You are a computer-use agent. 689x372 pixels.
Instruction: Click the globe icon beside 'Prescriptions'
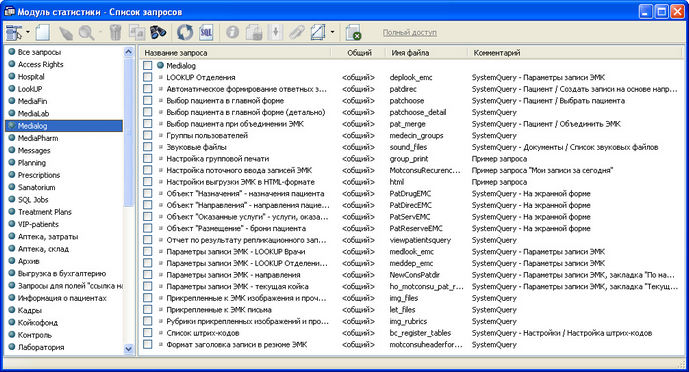(12, 174)
